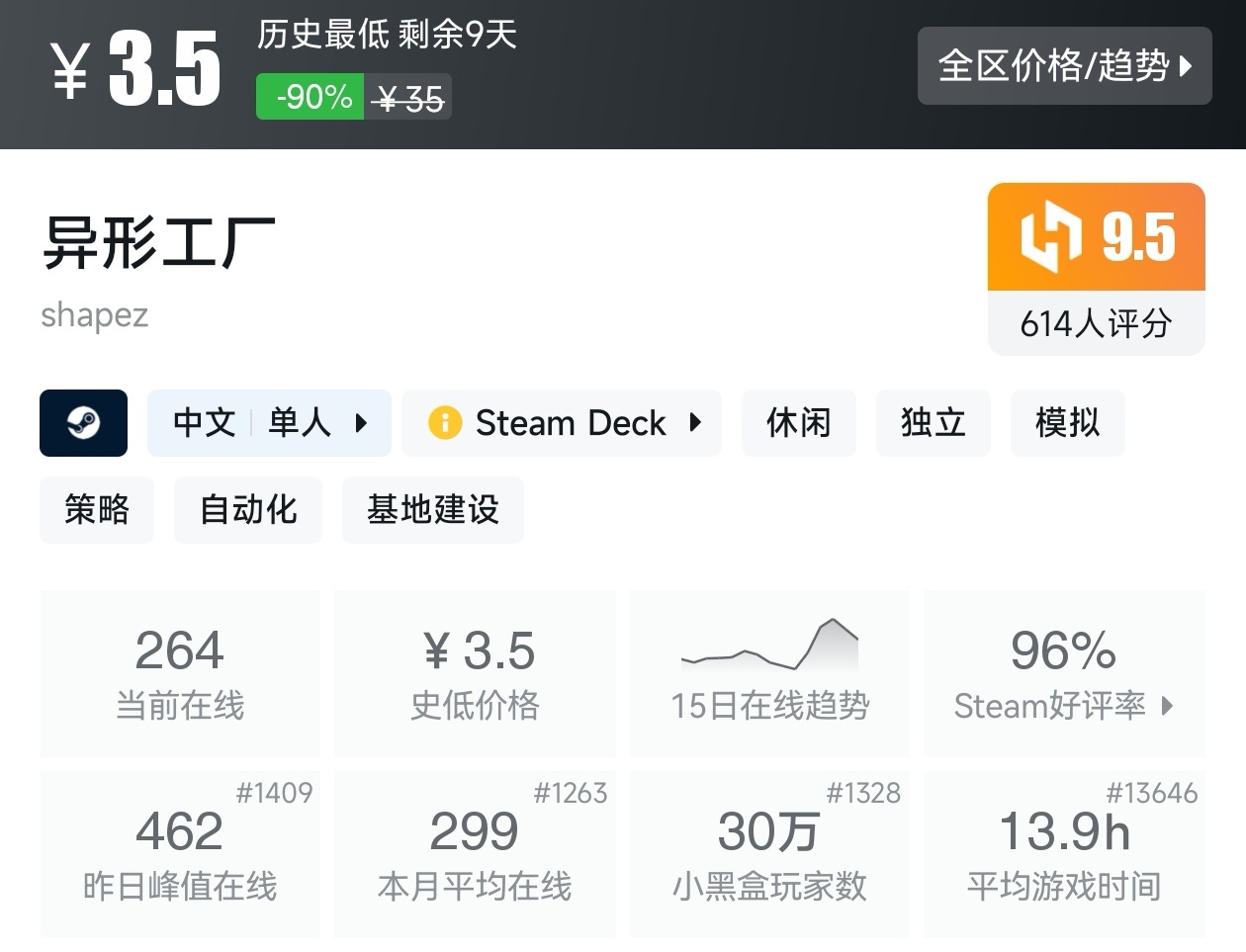View the 614人评分 rating count

click(x=1097, y=323)
